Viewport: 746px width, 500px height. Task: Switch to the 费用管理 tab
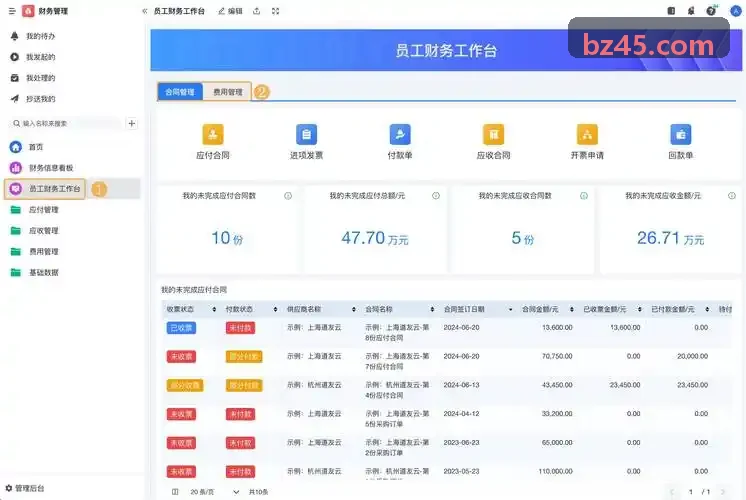227,92
